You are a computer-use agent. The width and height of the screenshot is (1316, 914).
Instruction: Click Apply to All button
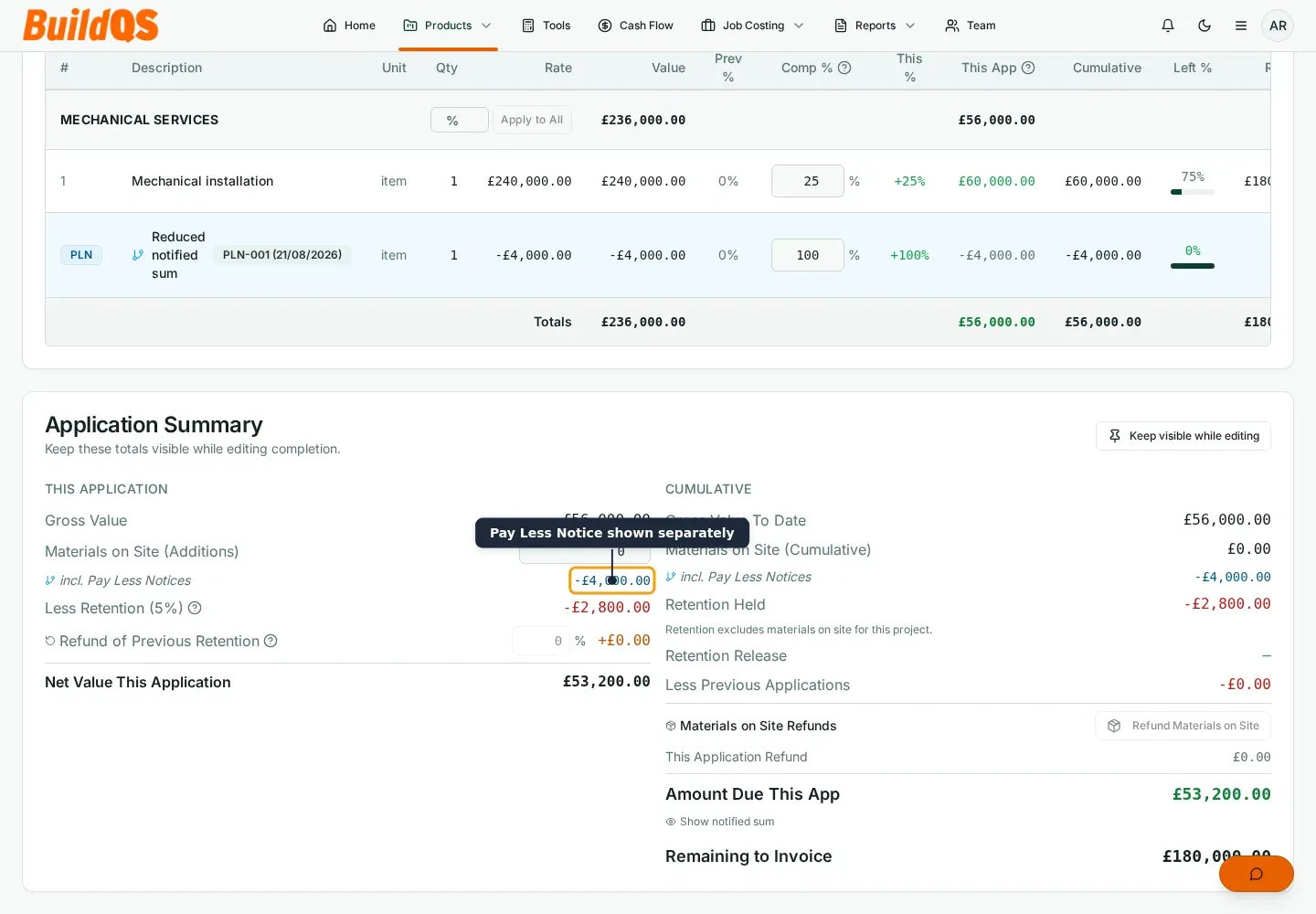(532, 120)
